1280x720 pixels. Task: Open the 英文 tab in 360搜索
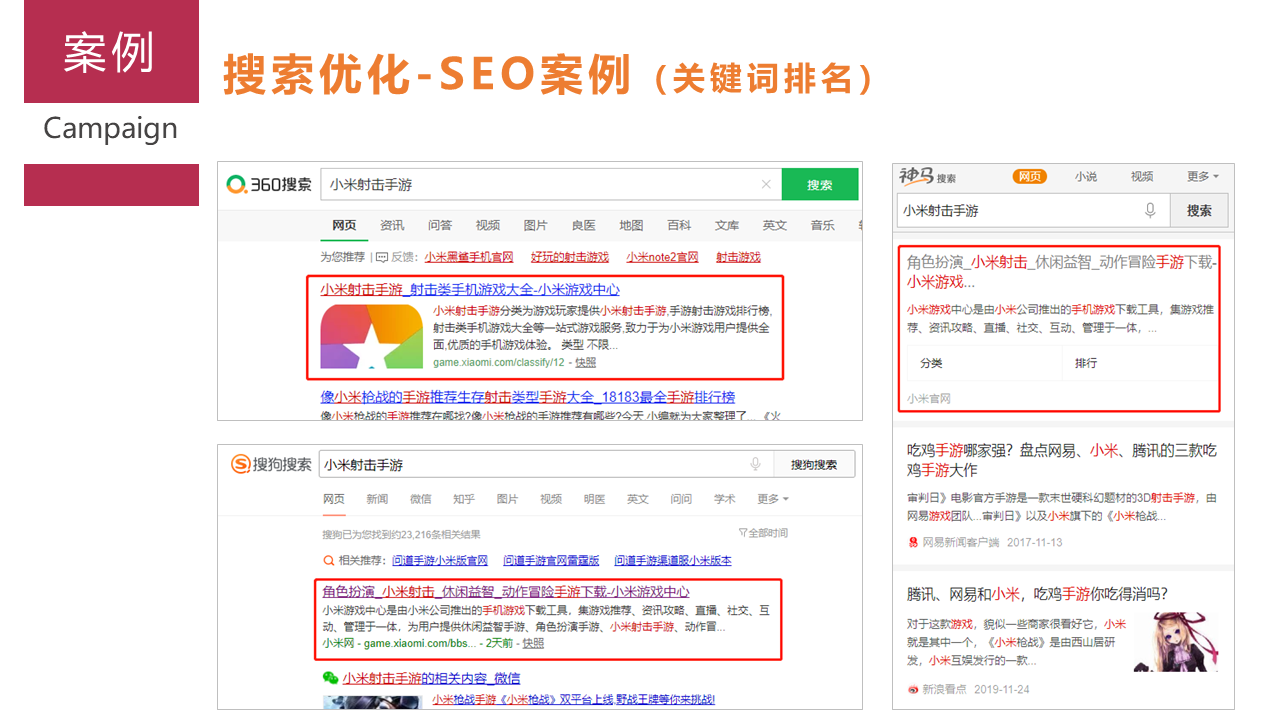(775, 225)
